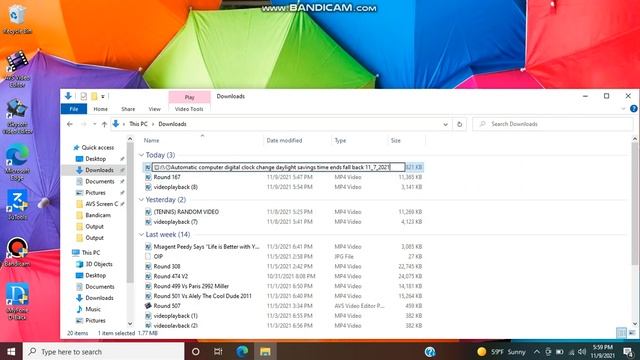Open AVS Video Editor desktop shortcut
640x360 pixels.
click(17, 69)
